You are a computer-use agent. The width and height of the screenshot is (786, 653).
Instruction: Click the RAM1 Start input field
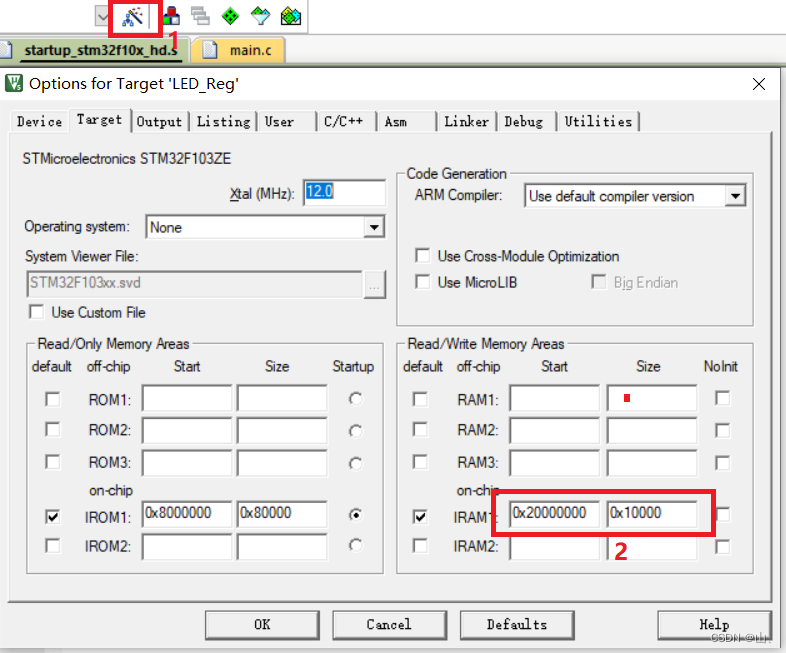coord(554,398)
